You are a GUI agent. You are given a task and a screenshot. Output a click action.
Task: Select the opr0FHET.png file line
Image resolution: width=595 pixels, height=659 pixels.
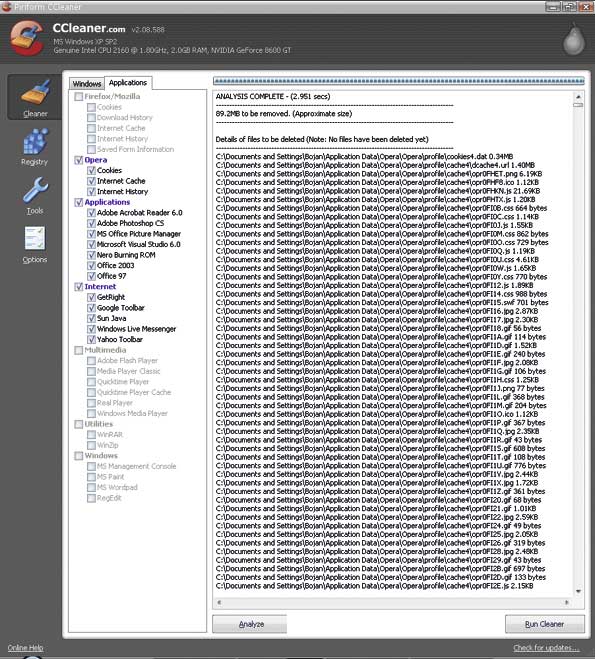tap(379, 174)
